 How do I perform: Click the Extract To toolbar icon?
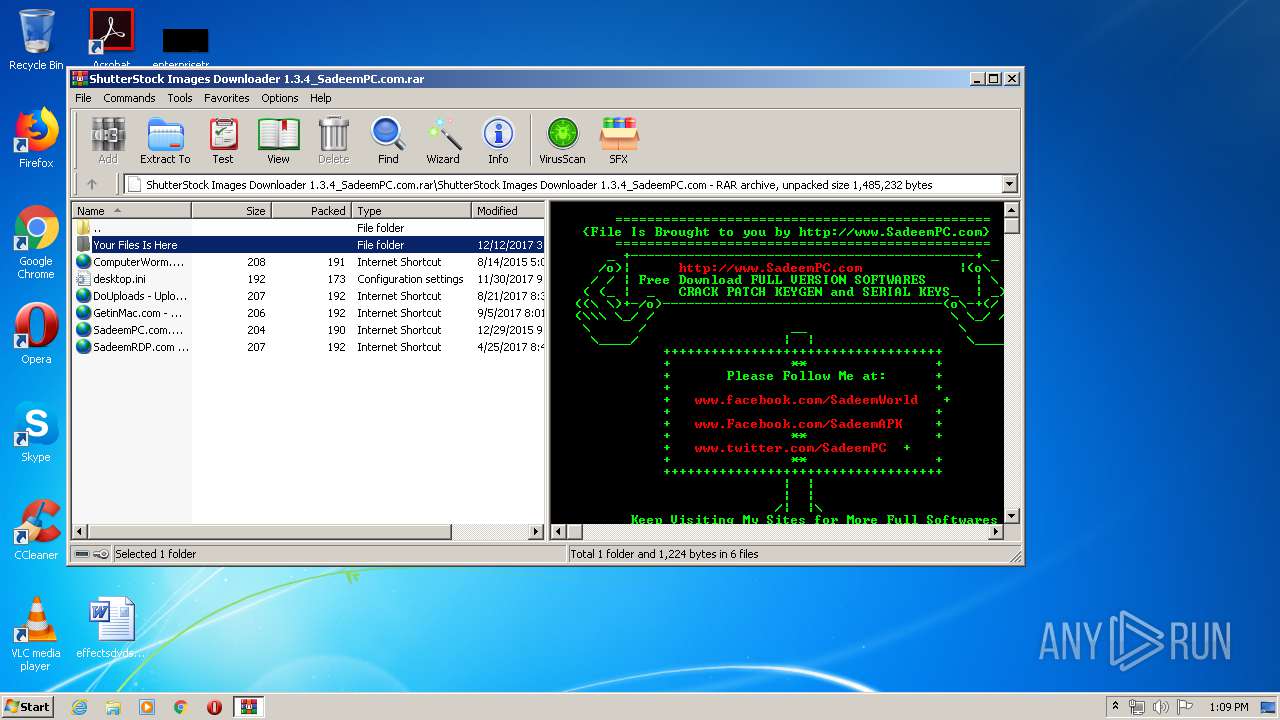pyautogui.click(x=165, y=140)
